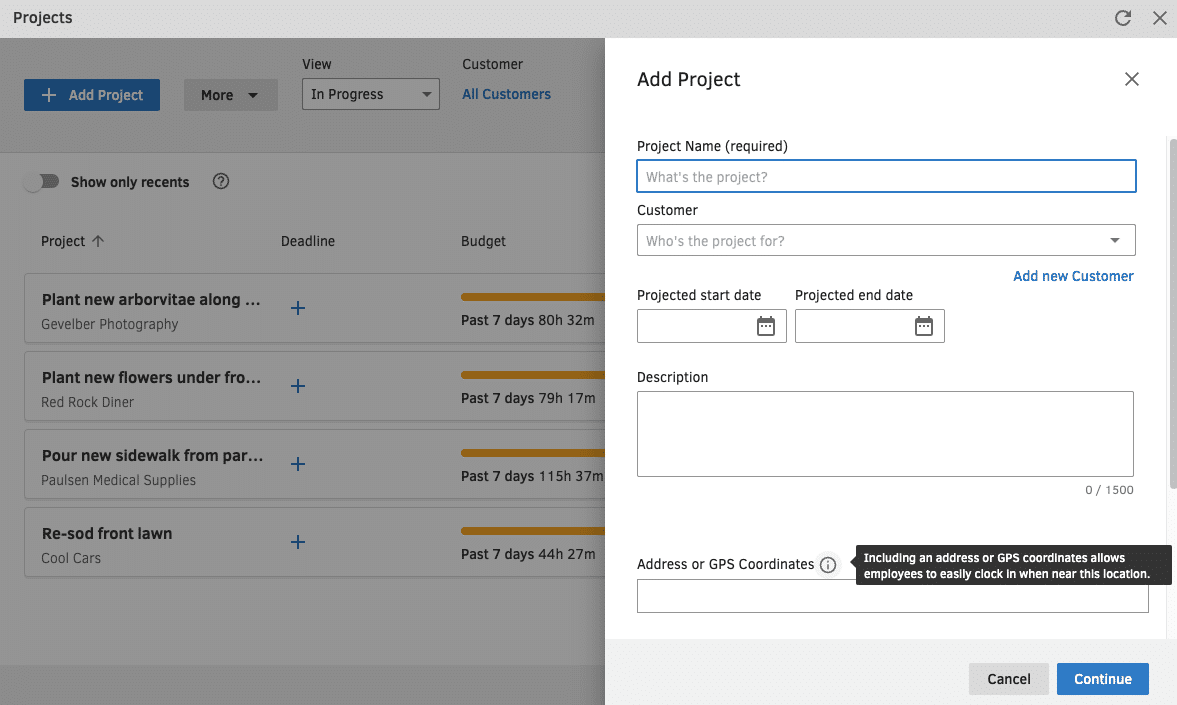Add deadline for Re-sod front lawn project
The image size is (1177, 705).
pyautogui.click(x=298, y=542)
